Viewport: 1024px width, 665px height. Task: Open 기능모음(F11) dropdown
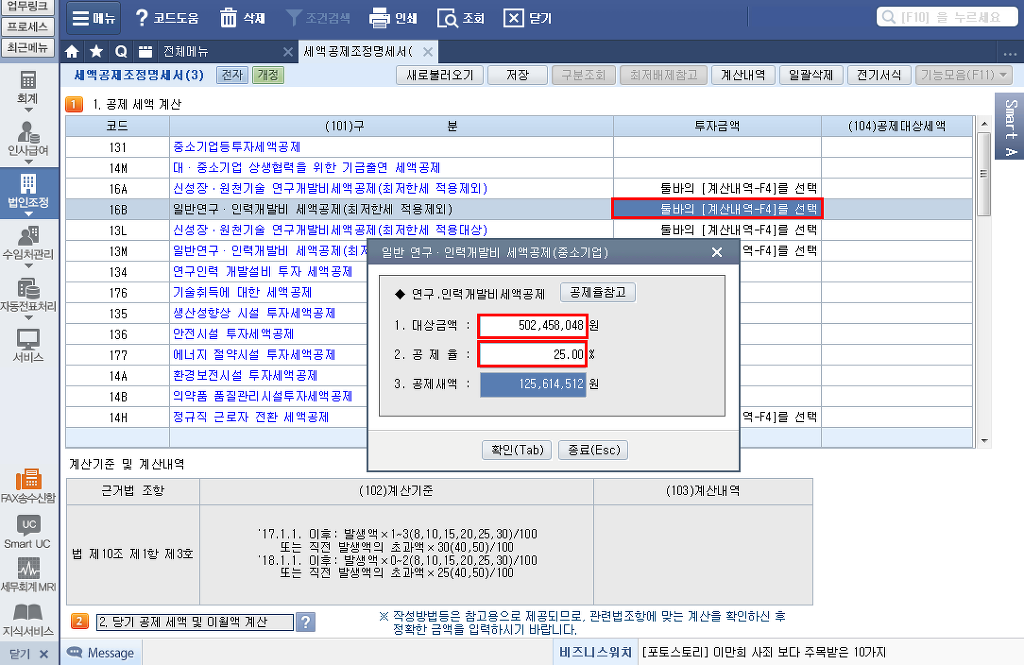coord(964,75)
